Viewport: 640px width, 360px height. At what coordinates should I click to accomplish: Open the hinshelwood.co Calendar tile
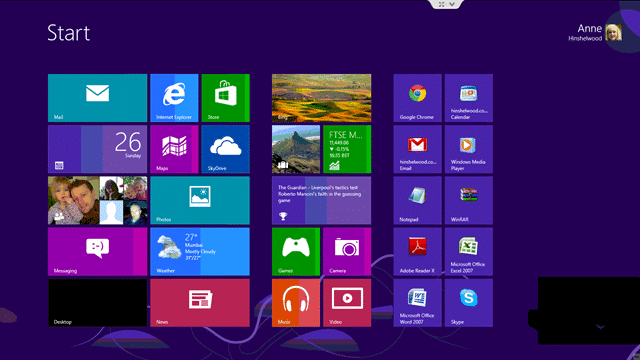(469, 98)
